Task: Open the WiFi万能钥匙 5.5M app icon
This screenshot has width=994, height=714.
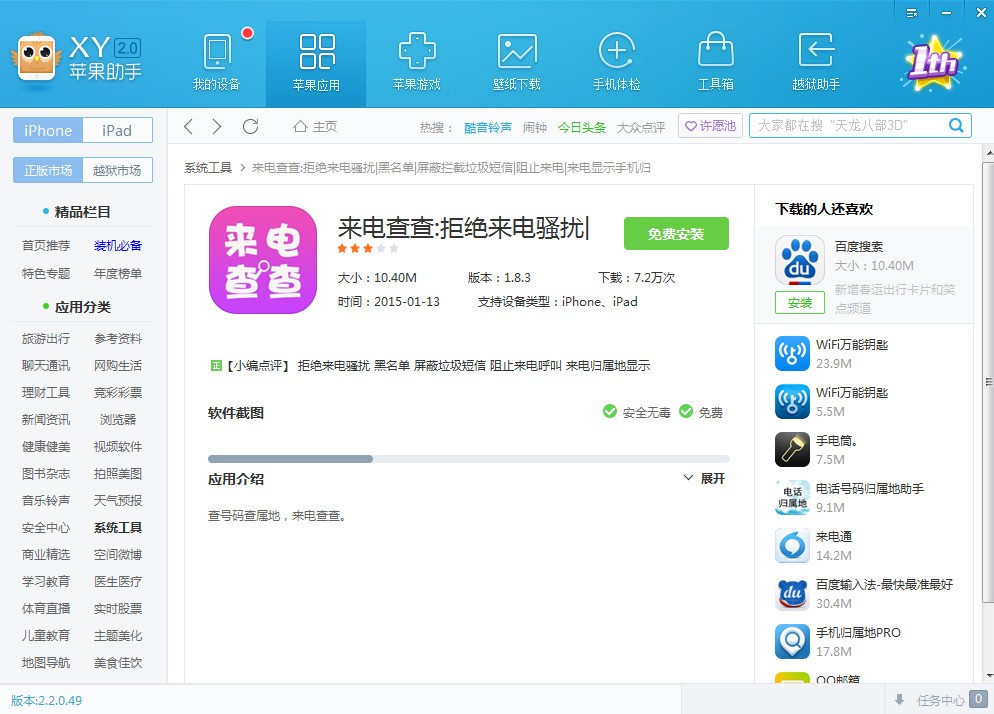Action: [792, 401]
